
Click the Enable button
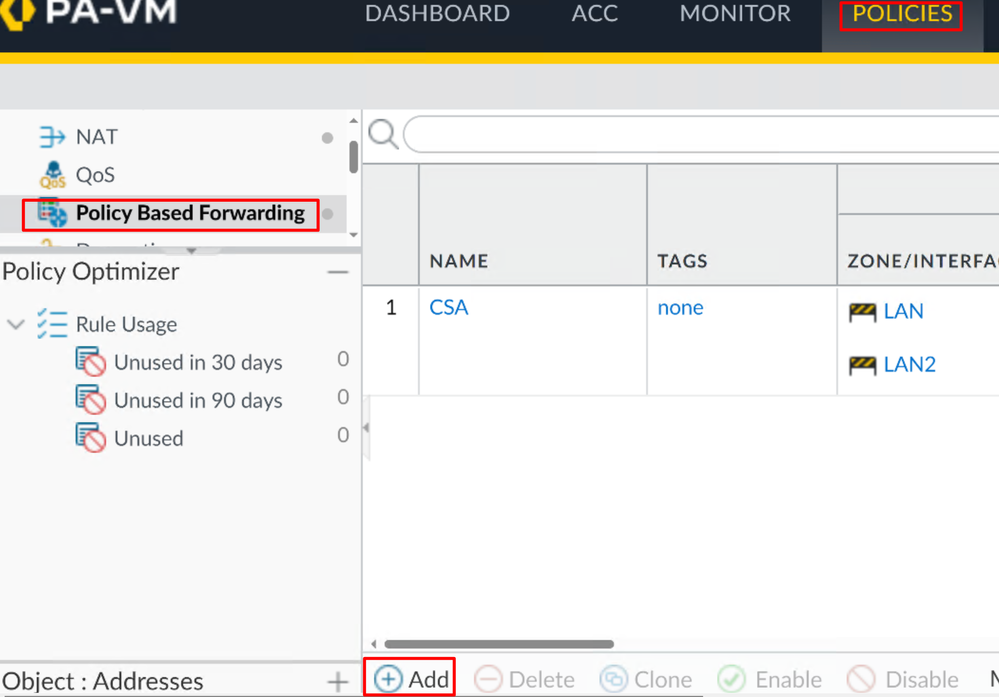[770, 680]
